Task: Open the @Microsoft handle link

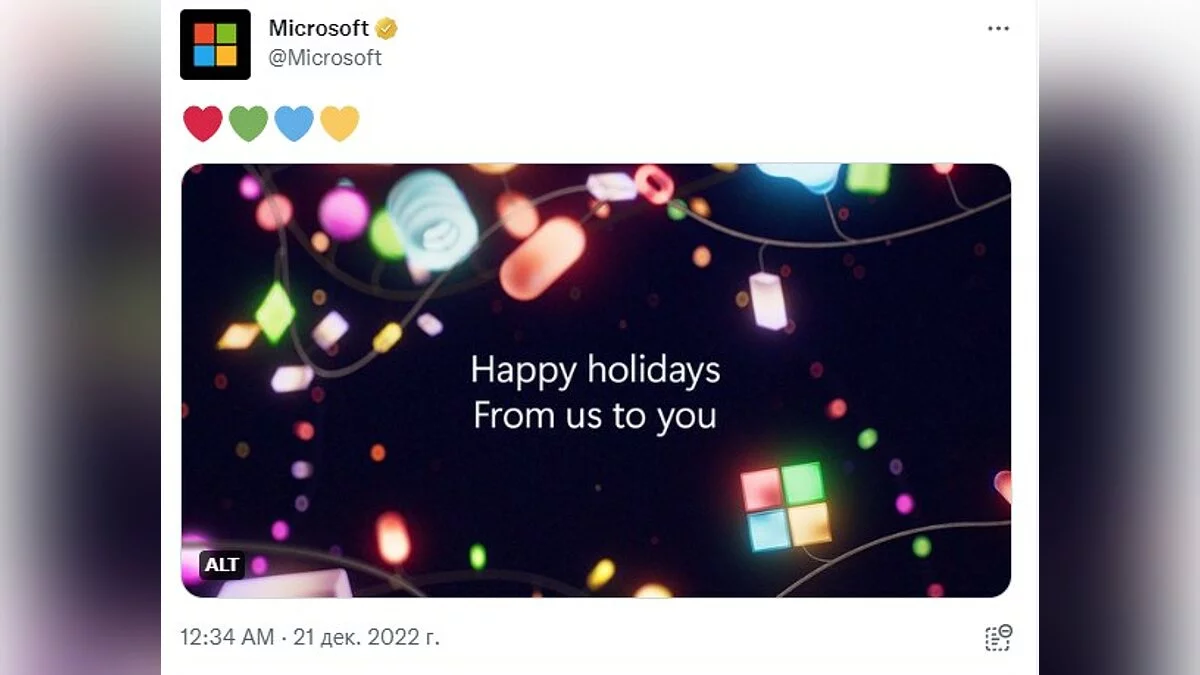Action: (325, 58)
